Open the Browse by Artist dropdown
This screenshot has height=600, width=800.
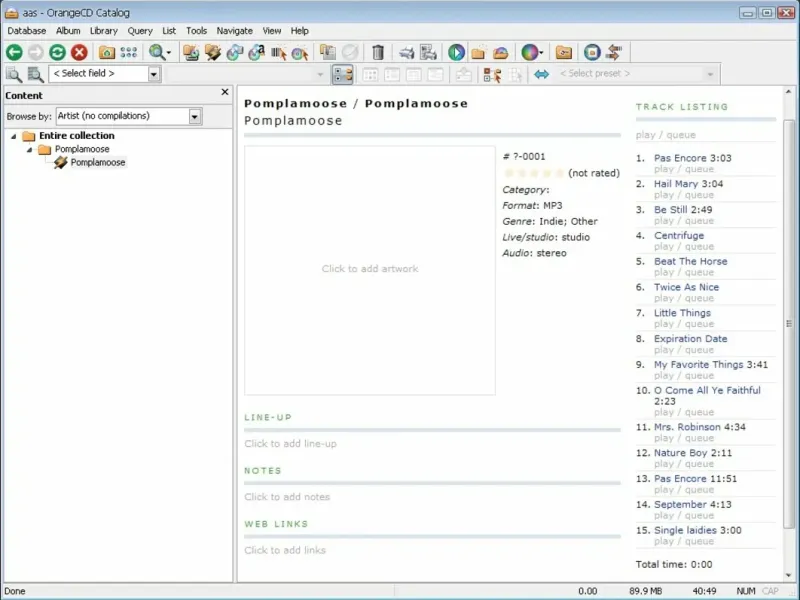(194, 116)
